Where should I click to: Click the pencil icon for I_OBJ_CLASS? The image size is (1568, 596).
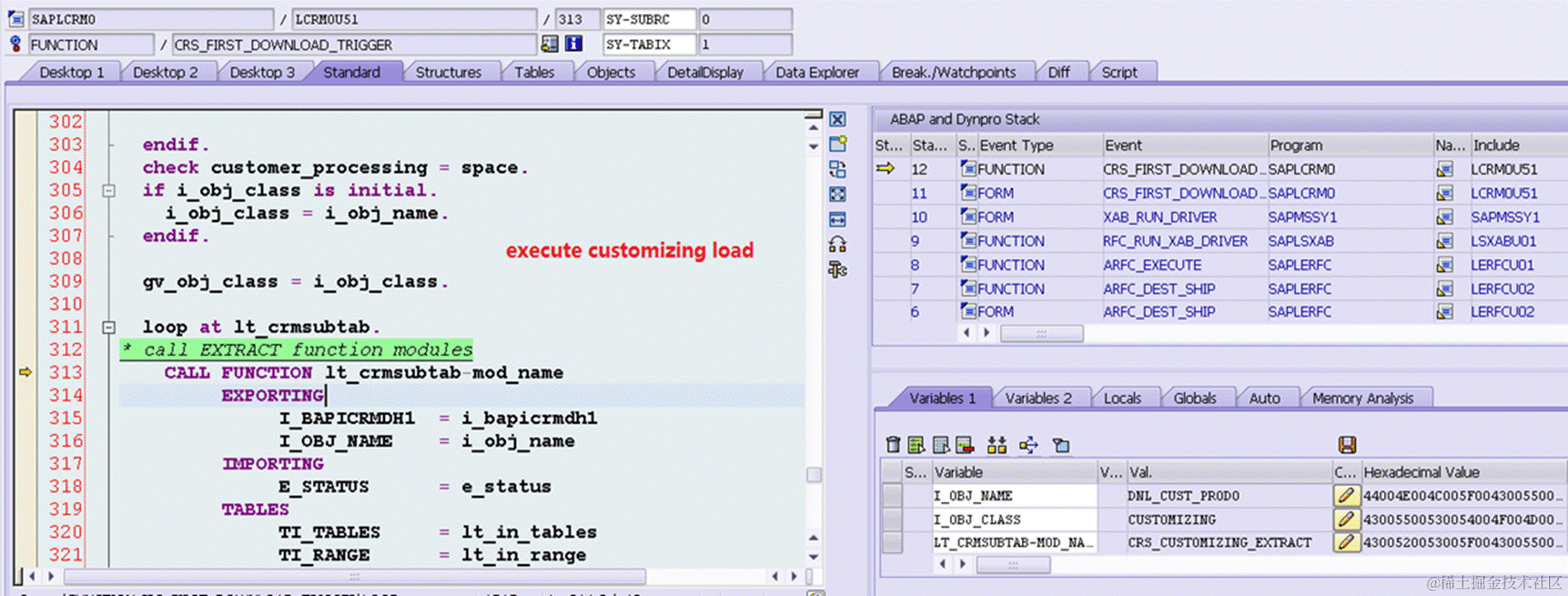1345,519
